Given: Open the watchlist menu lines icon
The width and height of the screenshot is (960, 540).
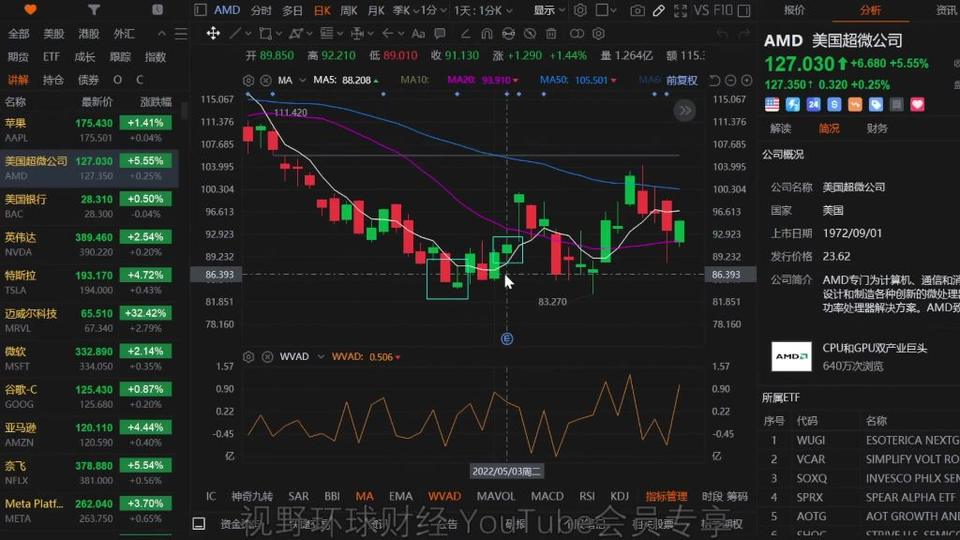Looking at the screenshot, I should tap(181, 34).
